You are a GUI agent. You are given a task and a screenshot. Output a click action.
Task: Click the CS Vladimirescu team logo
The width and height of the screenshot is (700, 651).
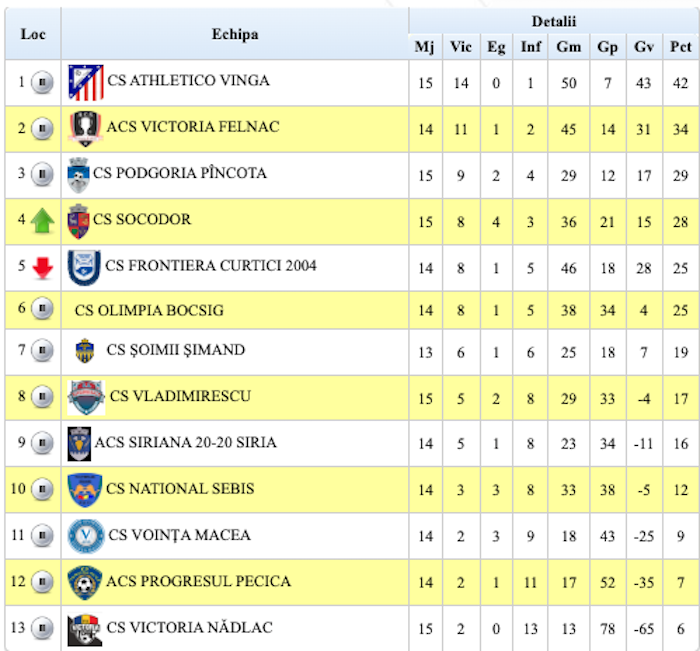[x=86, y=398]
